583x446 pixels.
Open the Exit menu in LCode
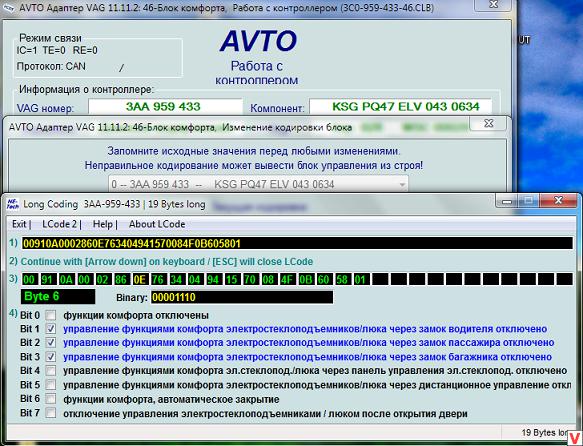click(x=19, y=224)
